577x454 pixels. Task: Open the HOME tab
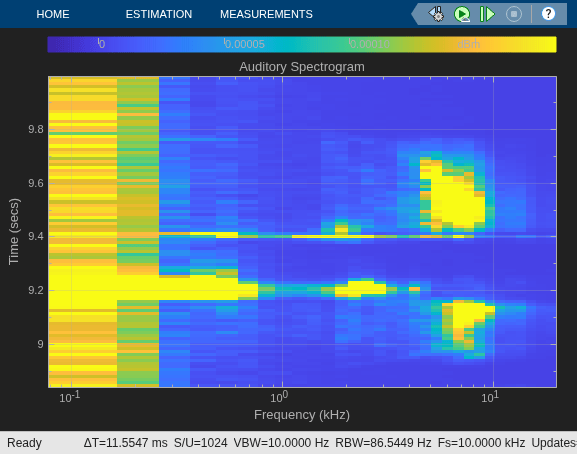[x=53, y=14]
